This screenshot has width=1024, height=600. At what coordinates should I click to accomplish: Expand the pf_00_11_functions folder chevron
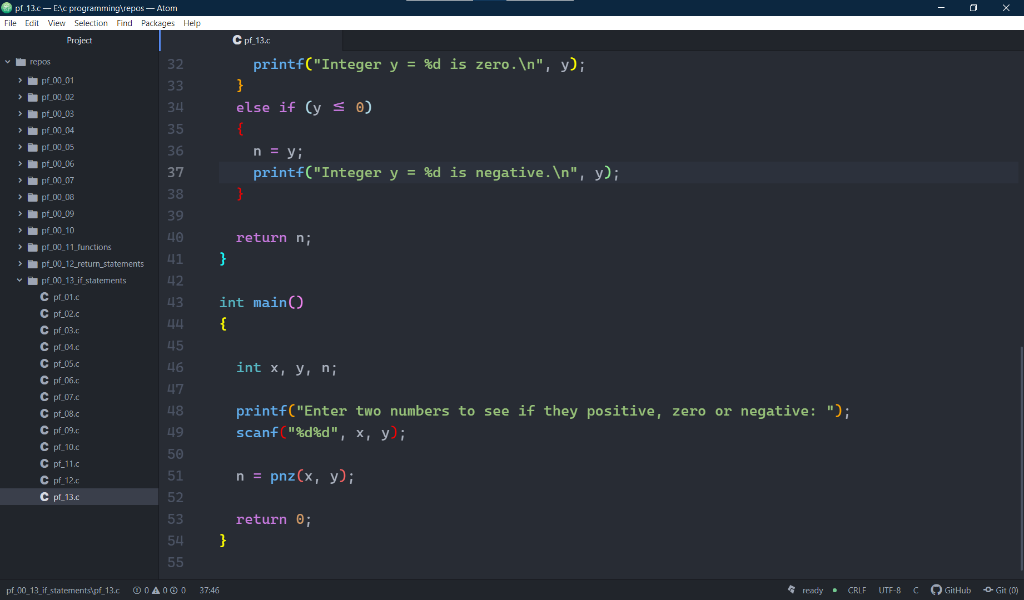20,247
